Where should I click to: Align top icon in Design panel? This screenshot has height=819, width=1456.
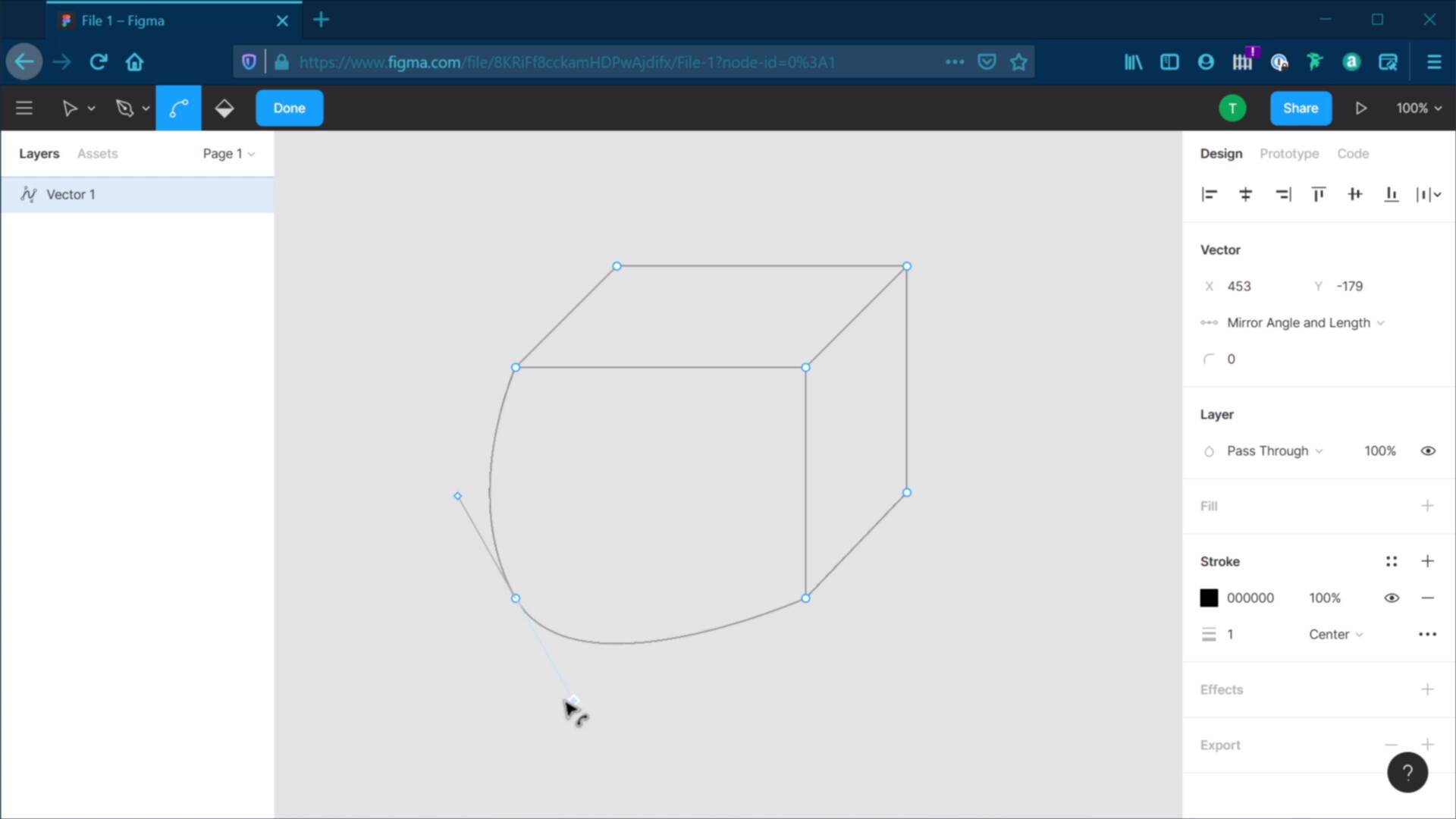(x=1319, y=195)
